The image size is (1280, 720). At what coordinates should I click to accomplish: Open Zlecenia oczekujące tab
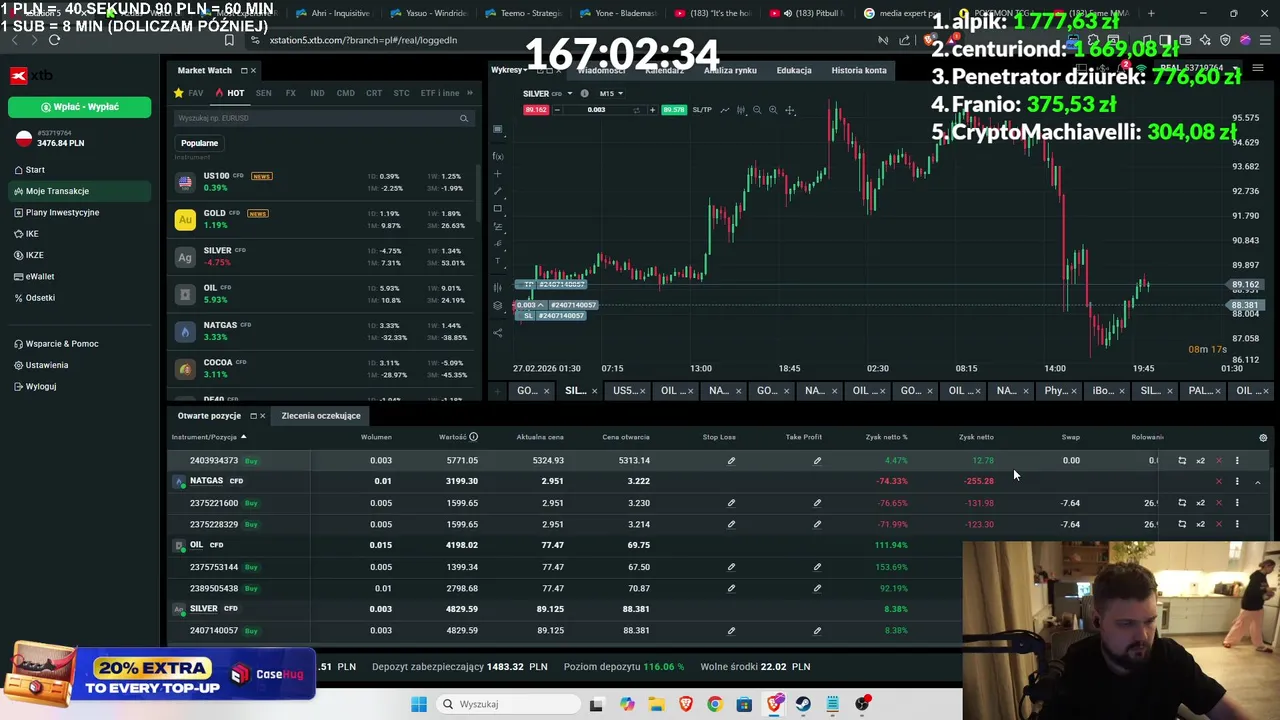pos(321,416)
